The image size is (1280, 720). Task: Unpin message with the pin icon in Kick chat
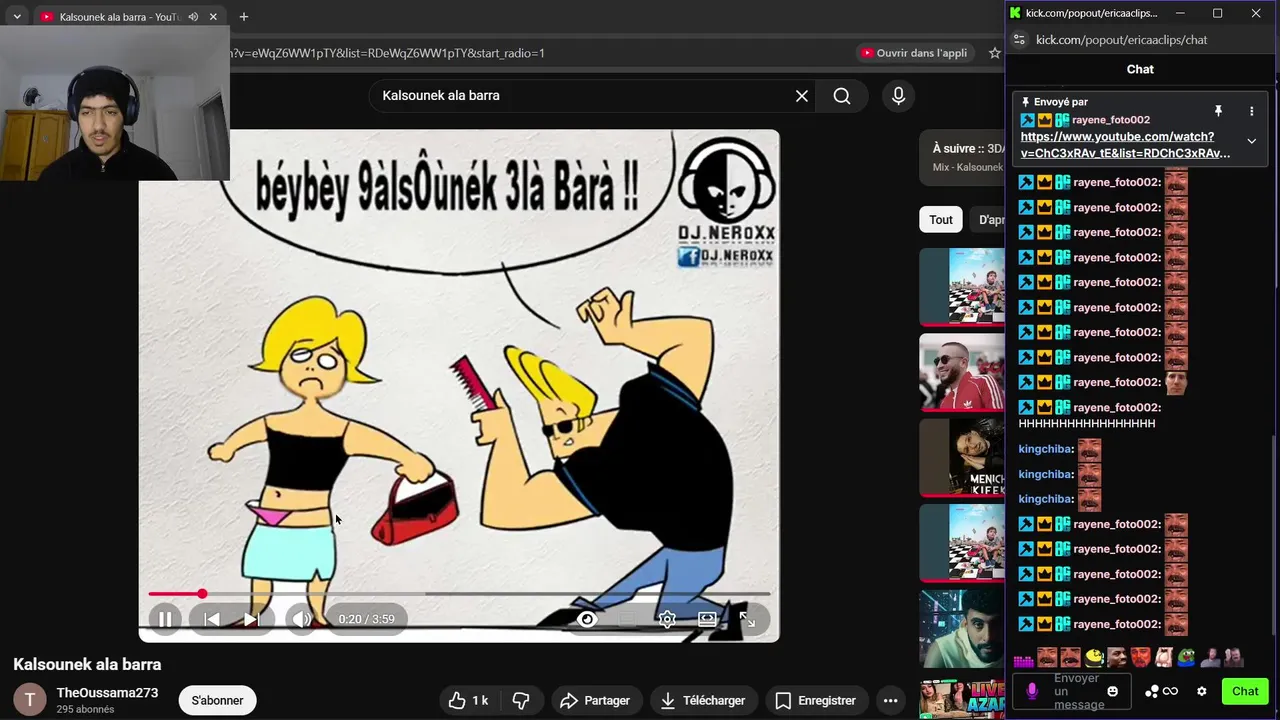[1218, 111]
